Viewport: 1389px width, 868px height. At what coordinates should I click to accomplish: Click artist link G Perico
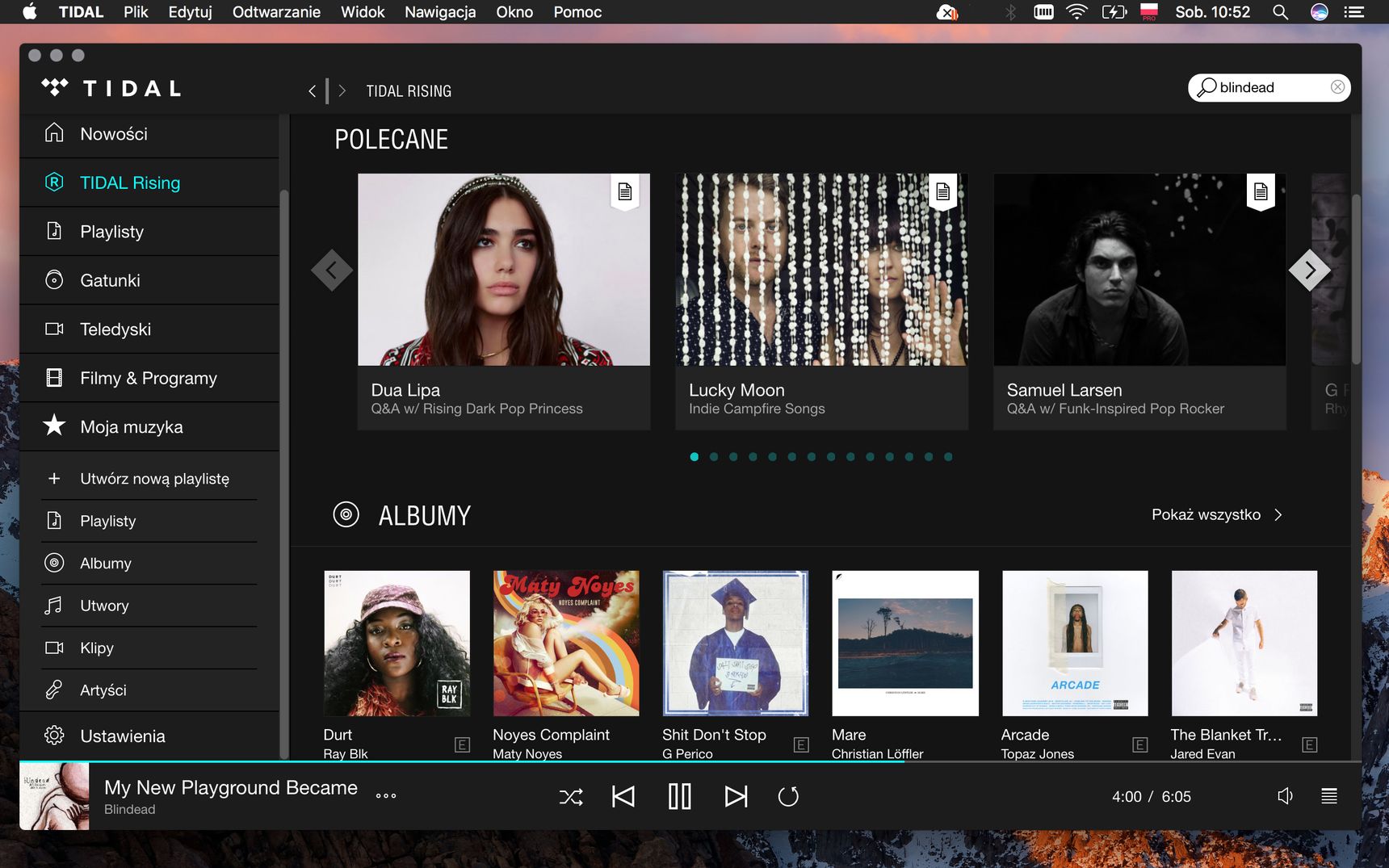(x=687, y=753)
